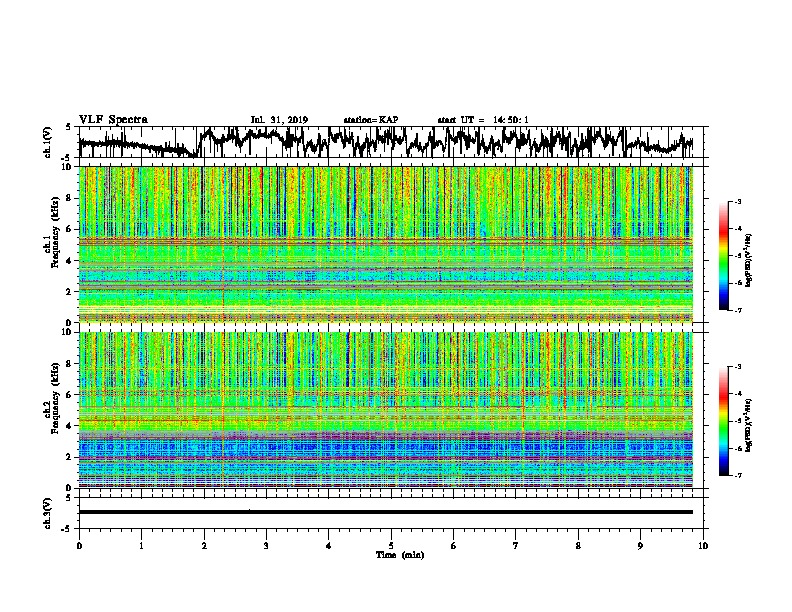This screenshot has width=792, height=612.
Task: Click time axis tick label "7"
Action: pyautogui.click(x=516, y=546)
